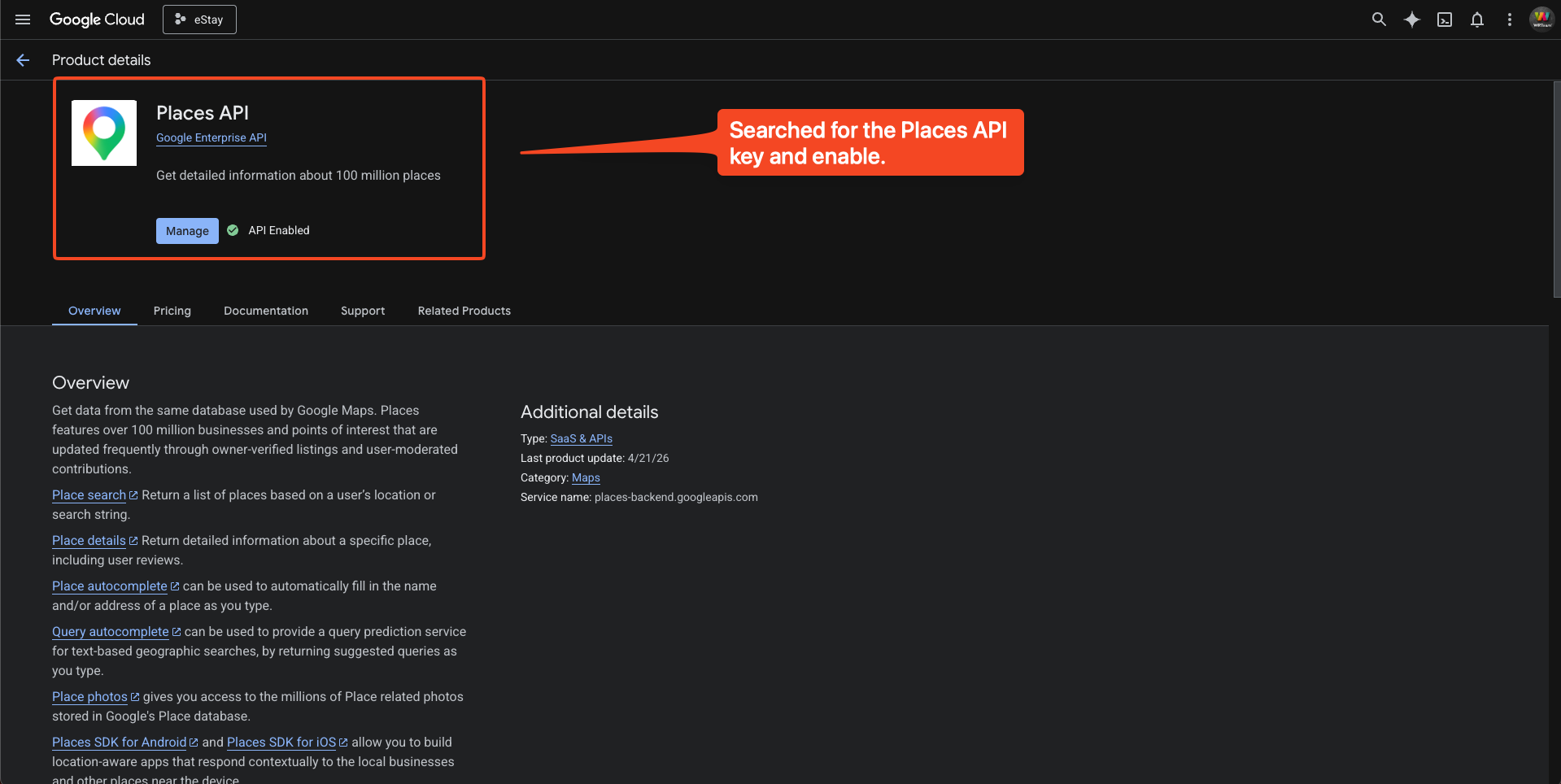Screen dimensions: 1561x784
Task: Open the Related Products tab
Action: coord(464,311)
